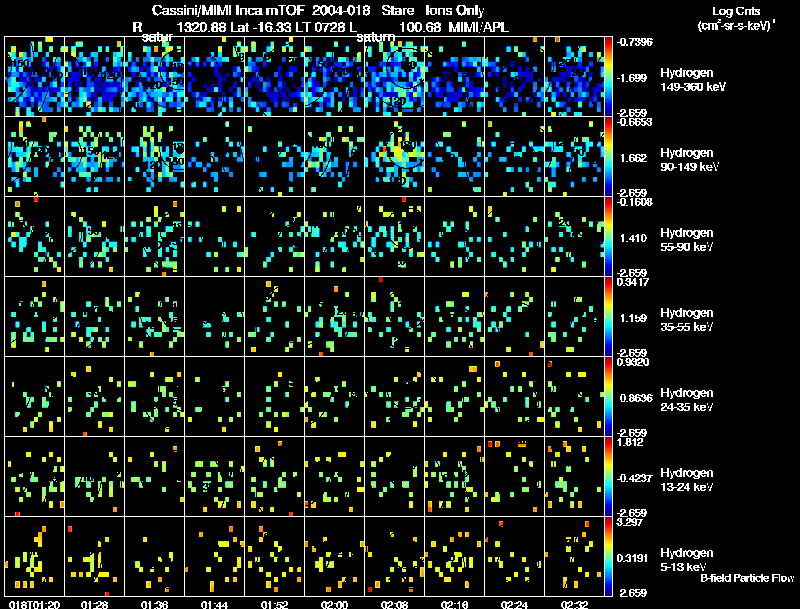
Task: Click the 13-24 keV panel at 02:24
Action: tap(515, 476)
